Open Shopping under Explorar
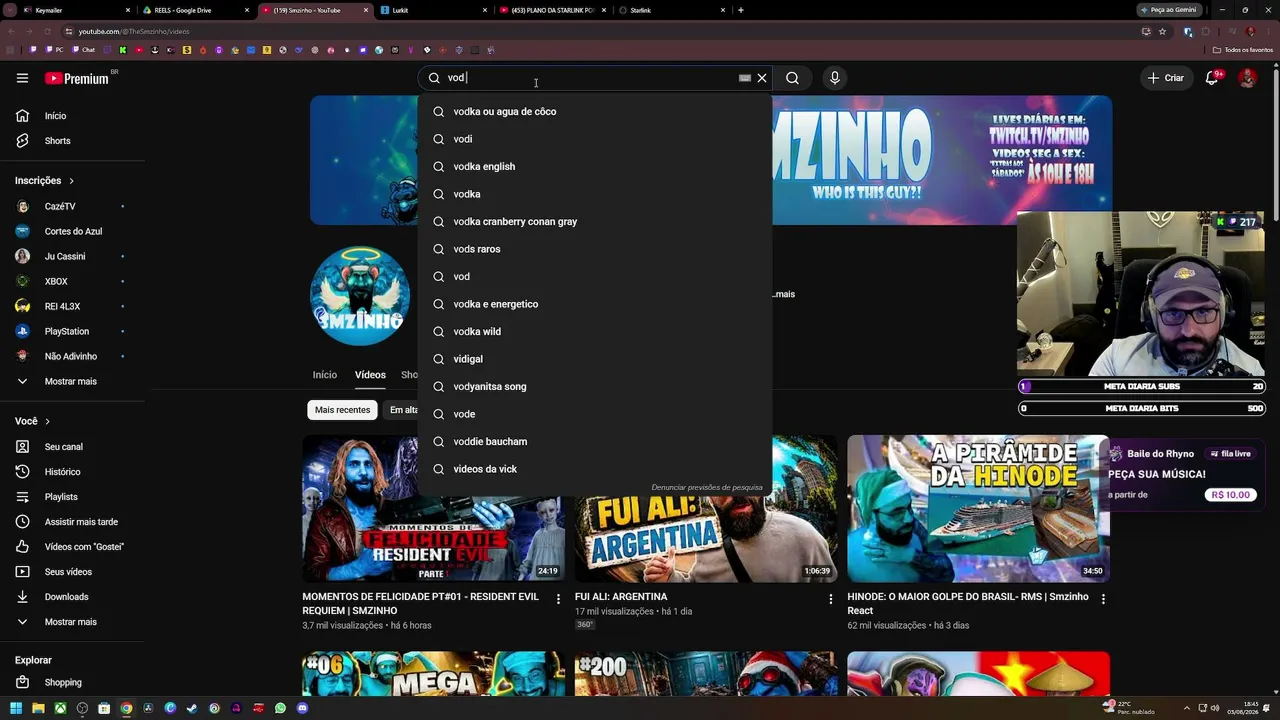 pos(72,682)
